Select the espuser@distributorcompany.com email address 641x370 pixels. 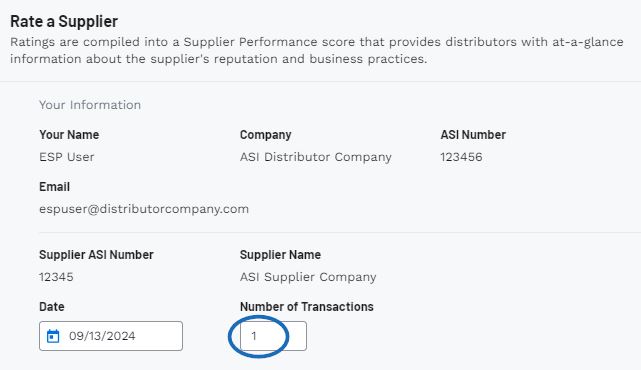(144, 209)
